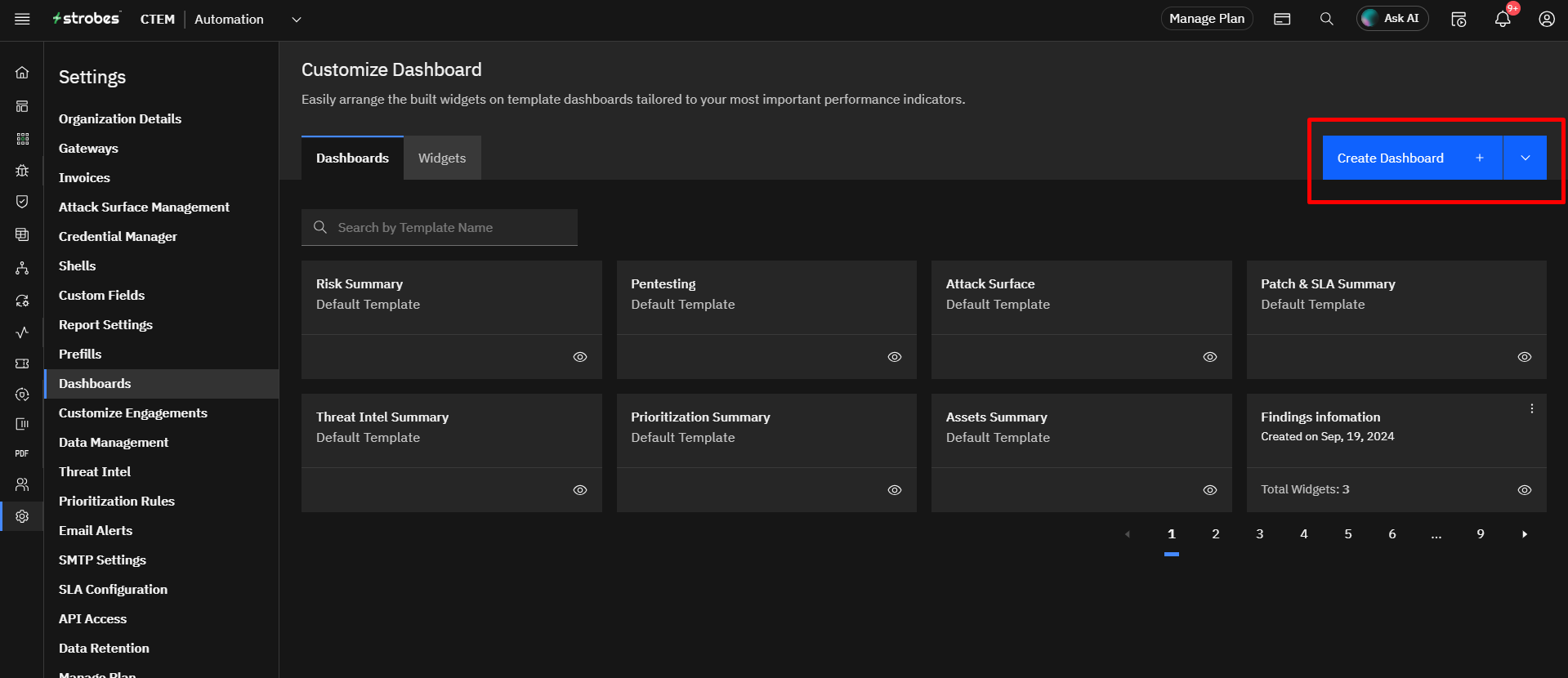Click the settings gear in left sidebar

[22, 516]
